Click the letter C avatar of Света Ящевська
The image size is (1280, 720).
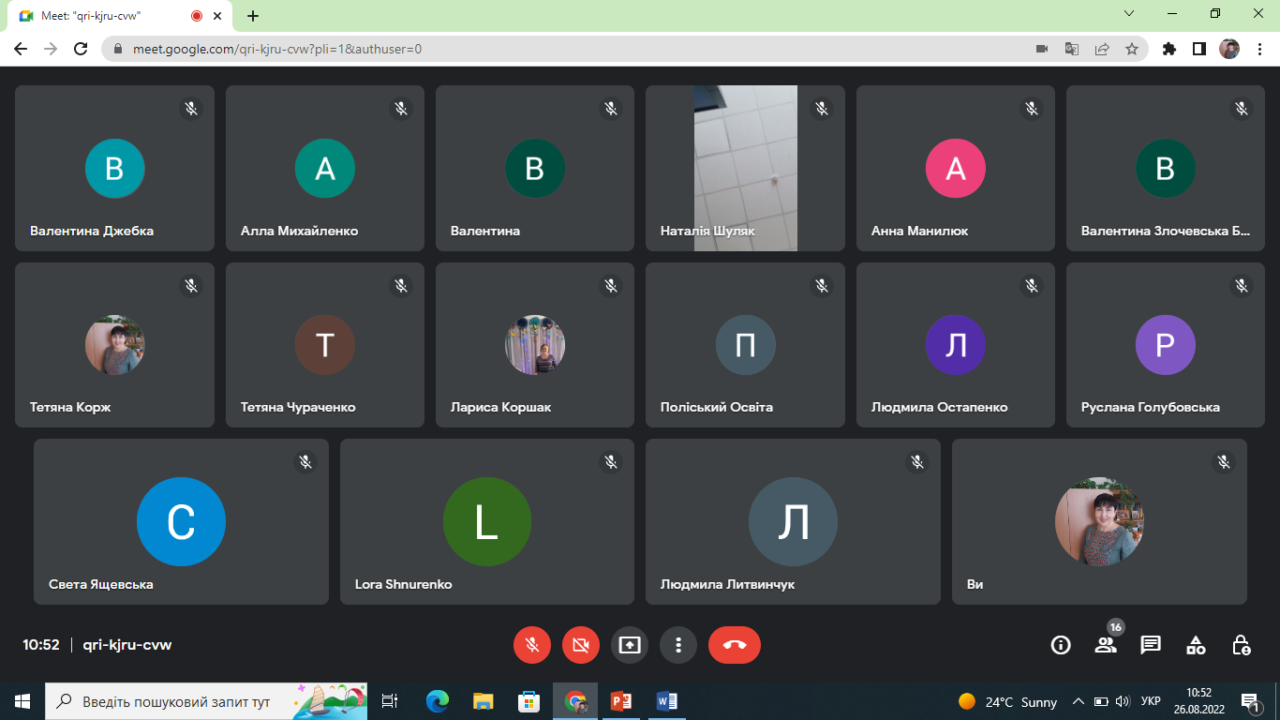pyautogui.click(x=181, y=522)
